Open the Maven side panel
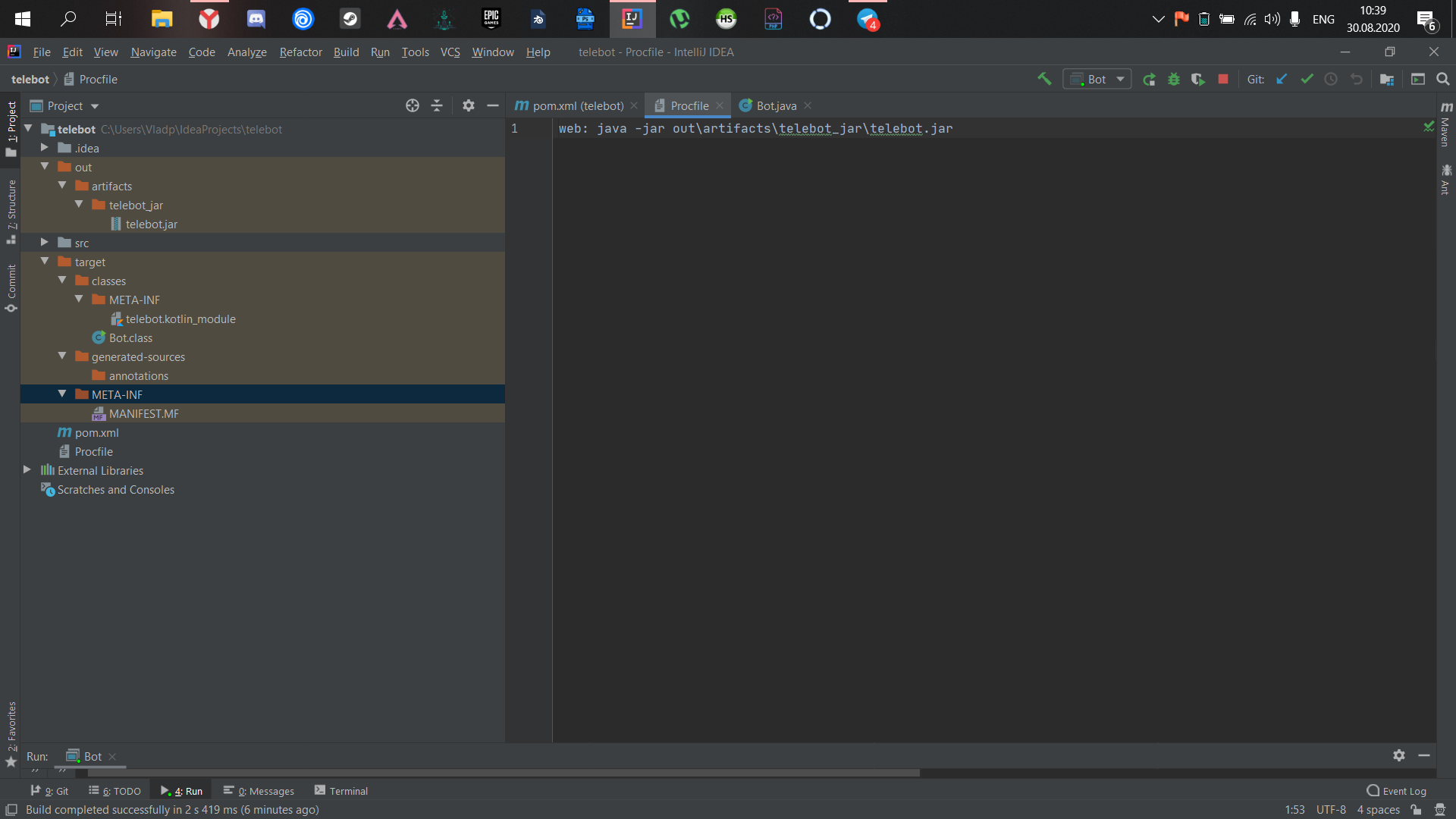The width and height of the screenshot is (1456, 819). click(1446, 124)
